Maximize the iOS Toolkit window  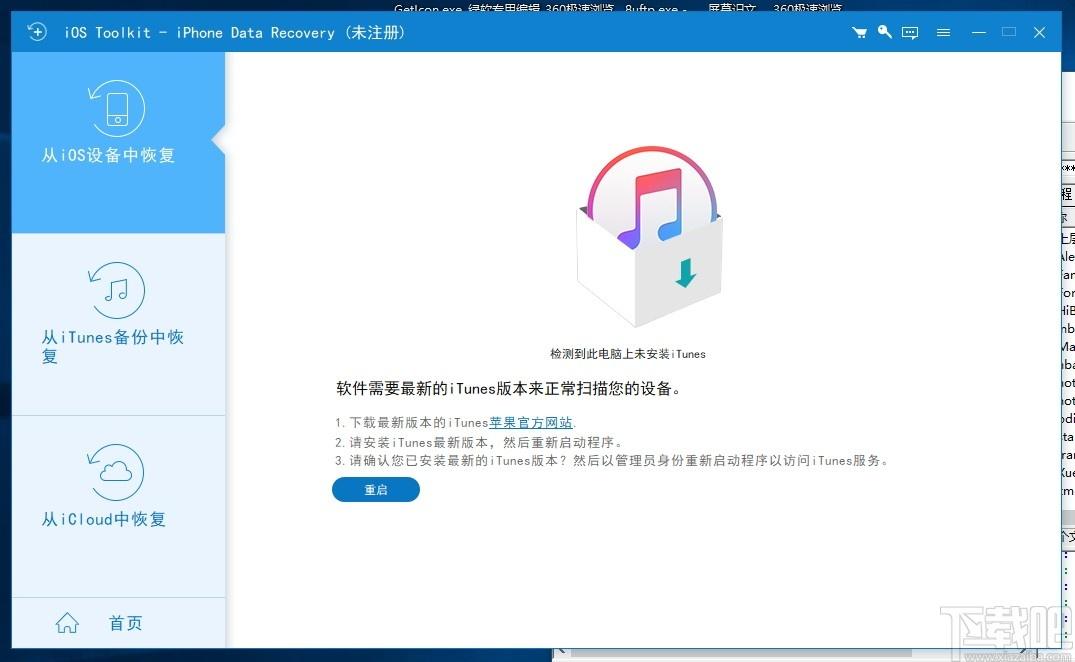coord(1008,32)
